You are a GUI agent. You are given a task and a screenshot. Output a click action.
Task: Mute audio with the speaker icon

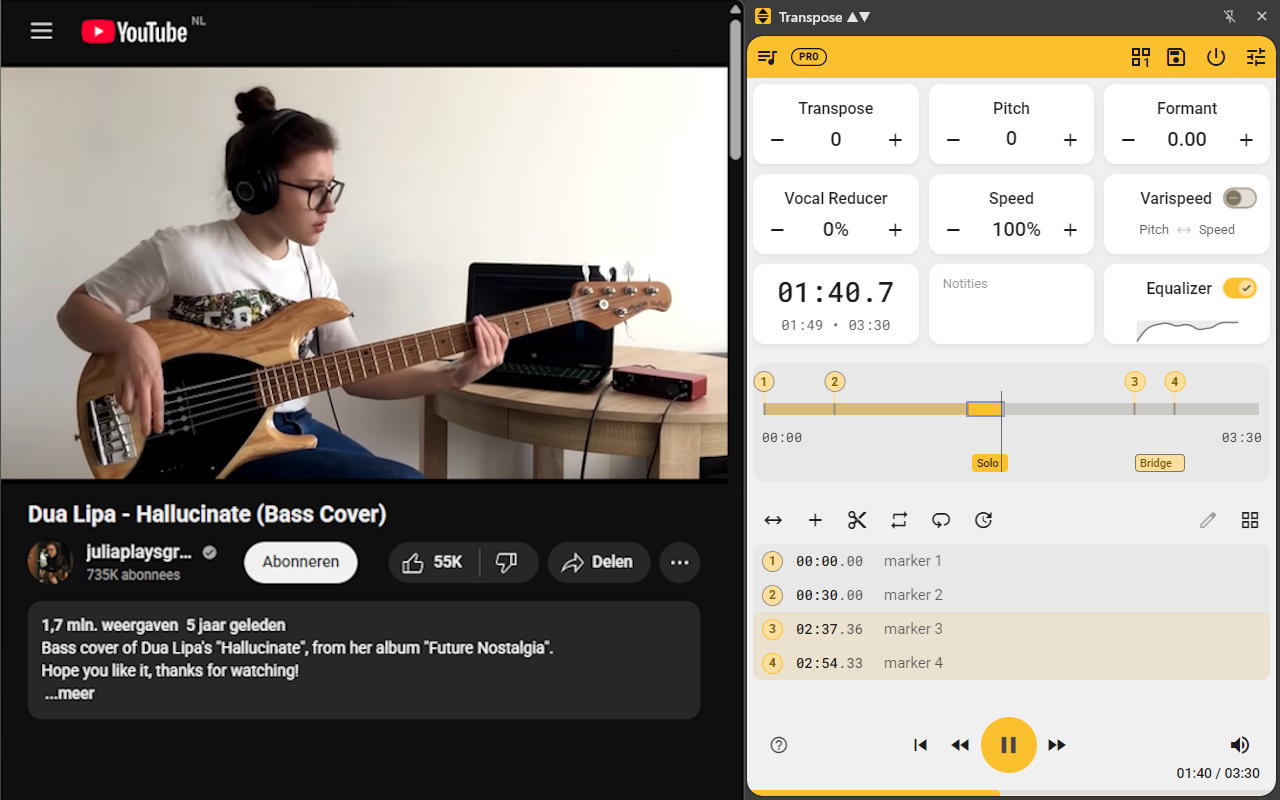[x=1240, y=745]
